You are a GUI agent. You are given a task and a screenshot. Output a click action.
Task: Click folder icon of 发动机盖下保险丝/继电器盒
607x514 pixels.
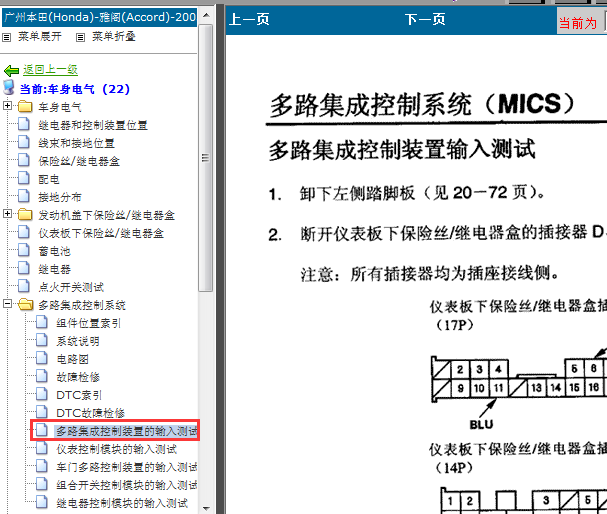[x=25, y=214]
